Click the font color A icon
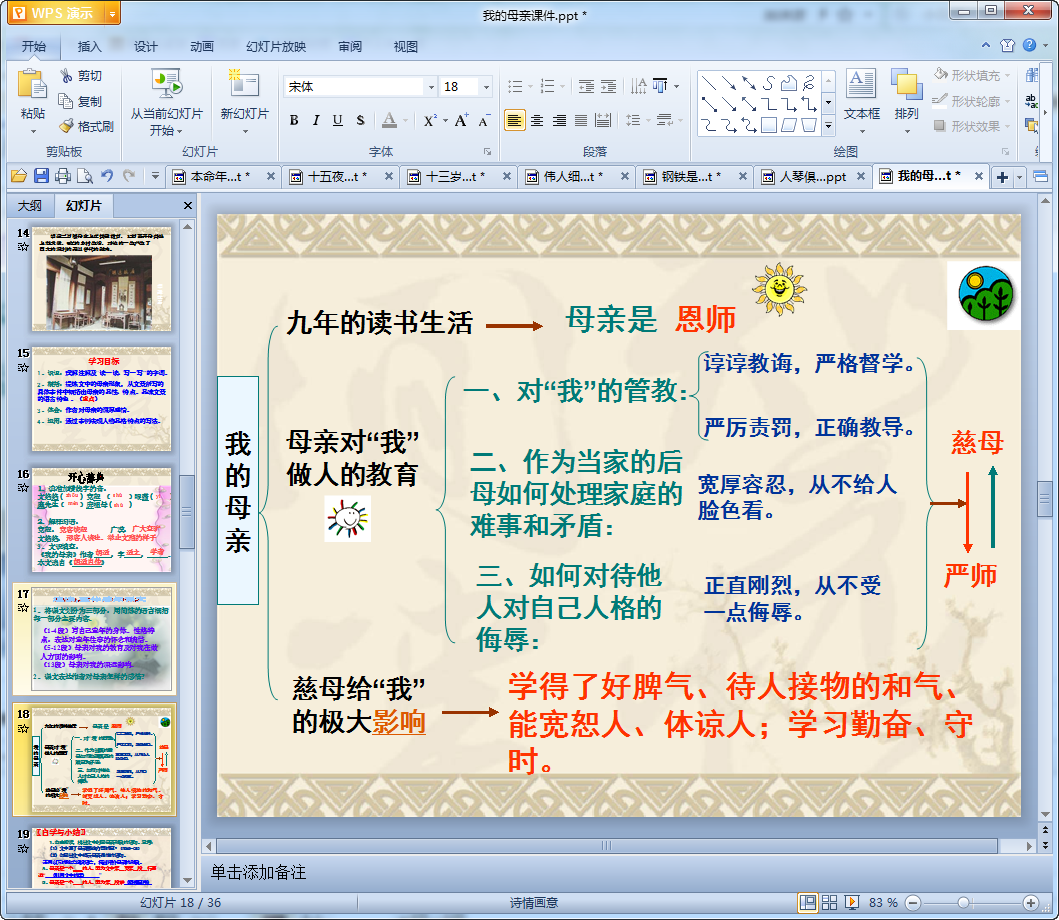1059x920 pixels. pyautogui.click(x=389, y=120)
